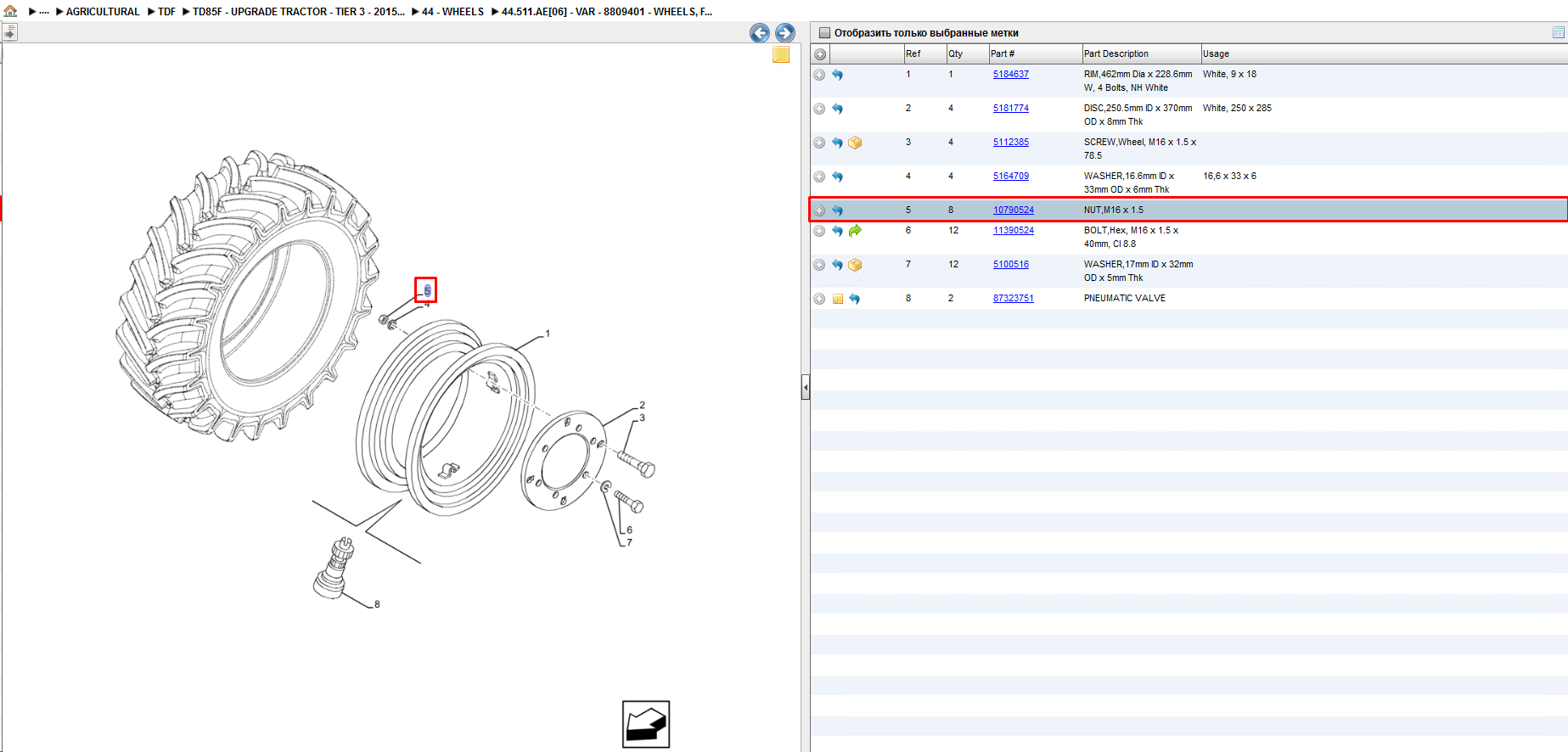Open the 44 - WHEELS breadcrumb item
Viewport: 1568px width, 752px height.
(452, 12)
